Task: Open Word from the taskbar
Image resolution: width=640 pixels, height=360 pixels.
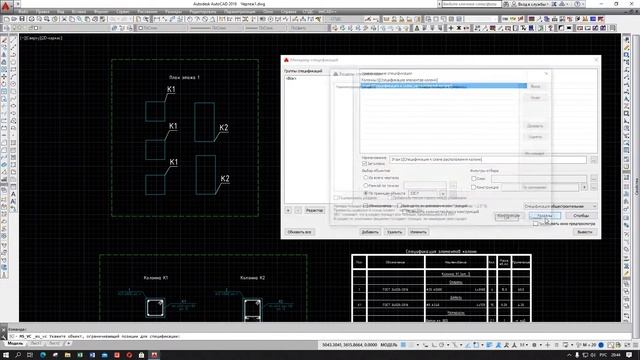Action: [92, 355]
